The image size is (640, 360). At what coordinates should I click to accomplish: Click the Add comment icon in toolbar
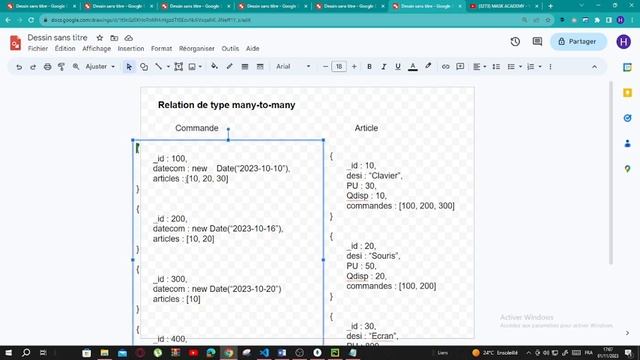click(460, 67)
